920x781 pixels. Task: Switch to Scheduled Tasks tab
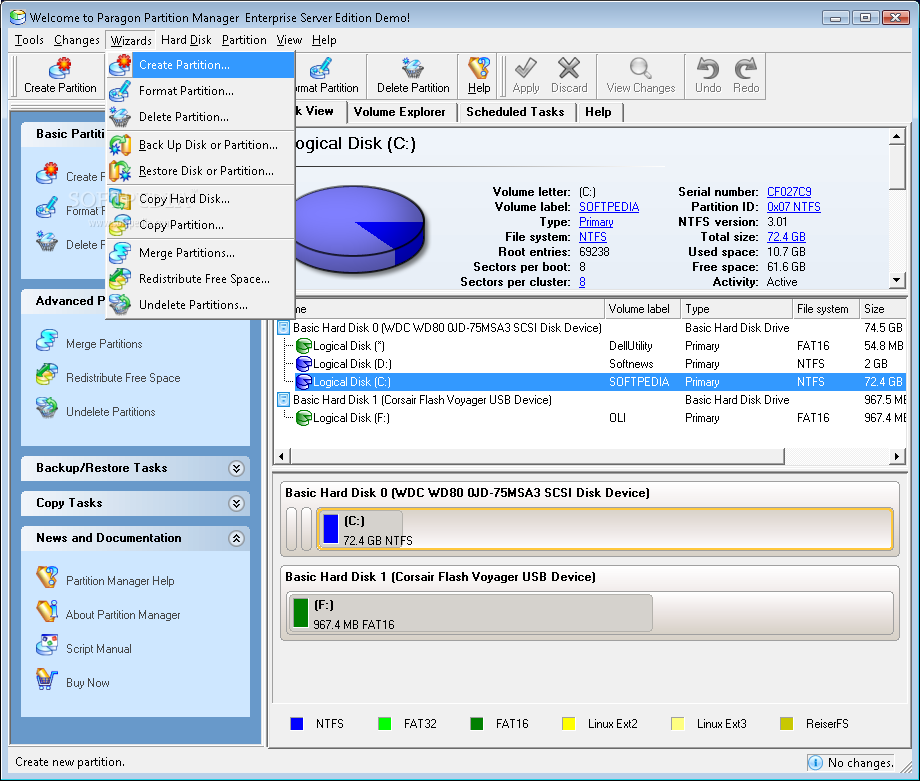[x=515, y=111]
